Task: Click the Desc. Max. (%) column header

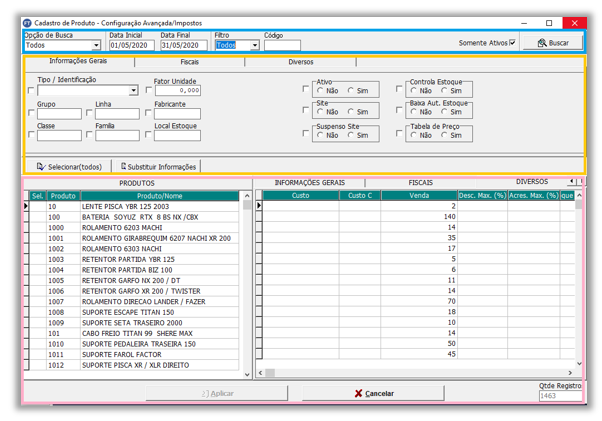Action: (x=482, y=195)
